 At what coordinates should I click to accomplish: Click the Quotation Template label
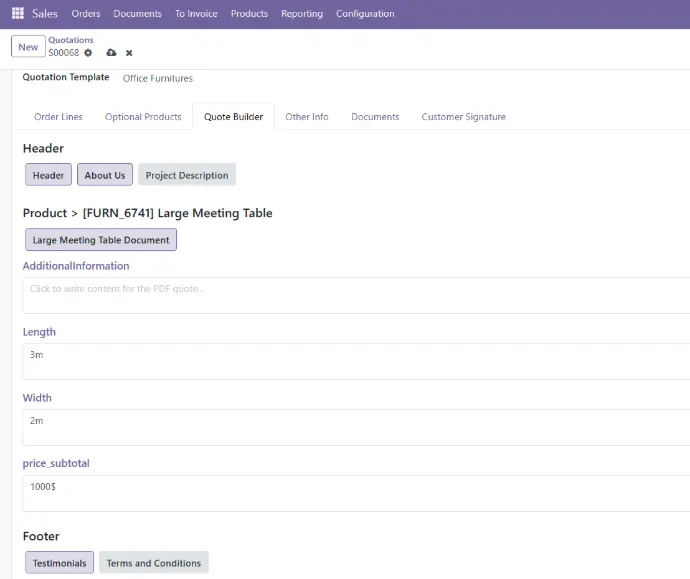66,77
